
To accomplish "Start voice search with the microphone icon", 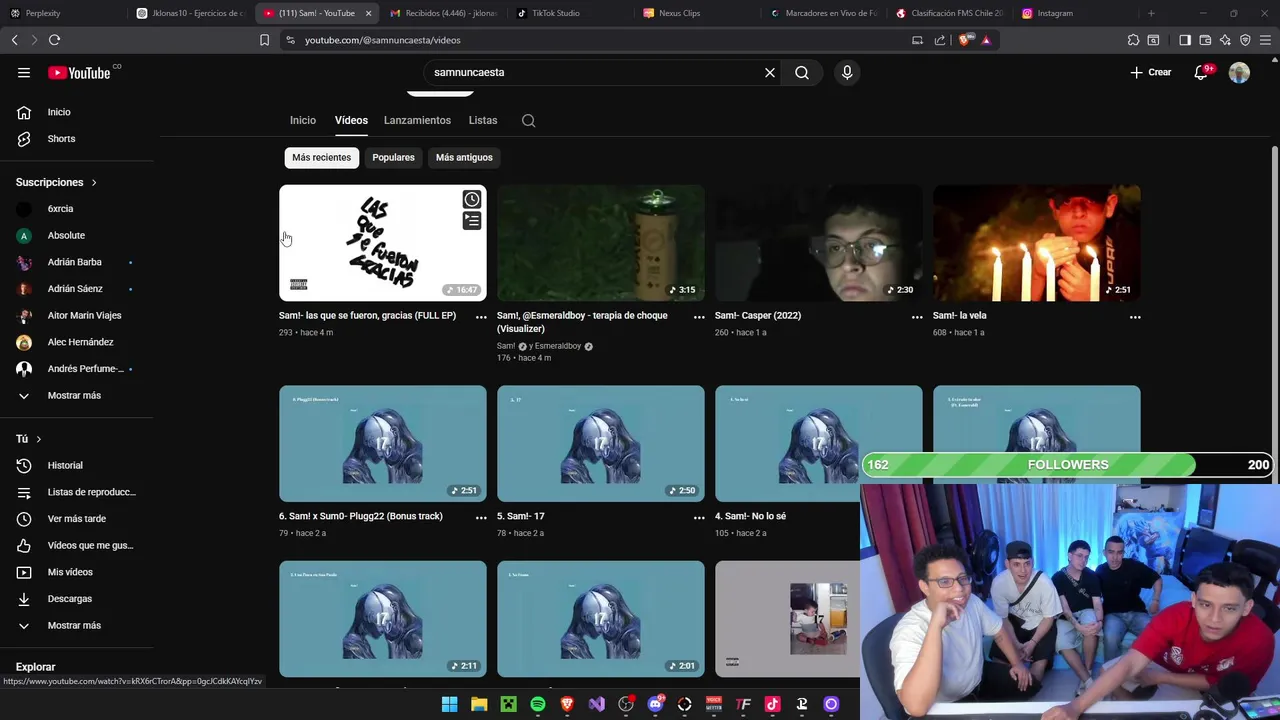I will click(x=847, y=72).
